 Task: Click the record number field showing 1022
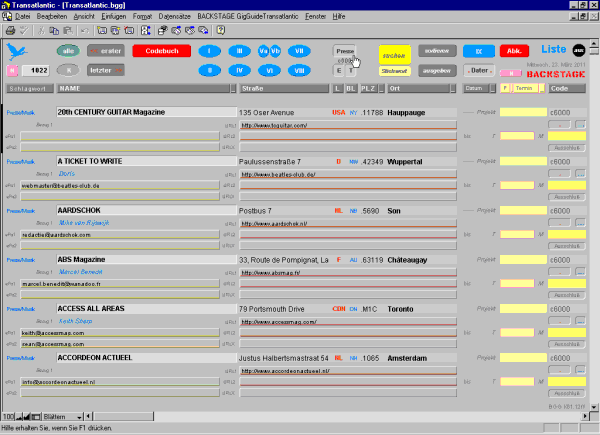(x=36, y=70)
